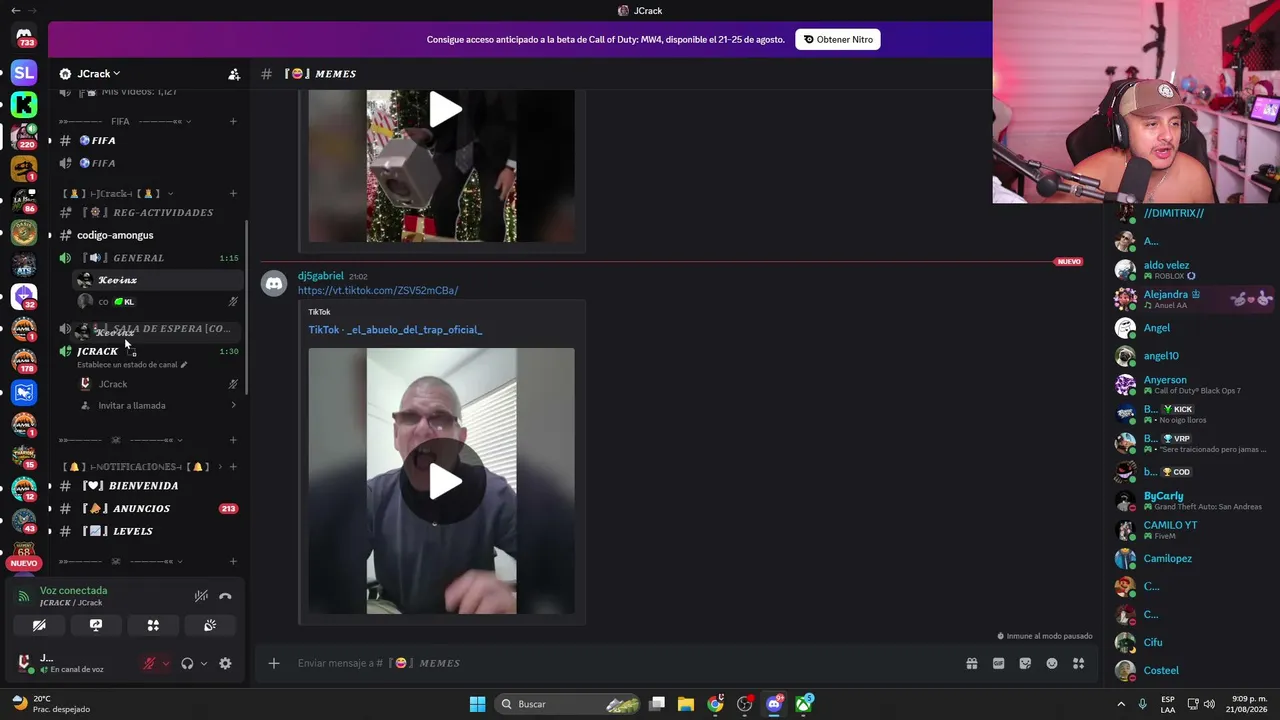Toggle noise suppression in the voice panel
Screen dimensions: 1280x720
tap(201, 596)
